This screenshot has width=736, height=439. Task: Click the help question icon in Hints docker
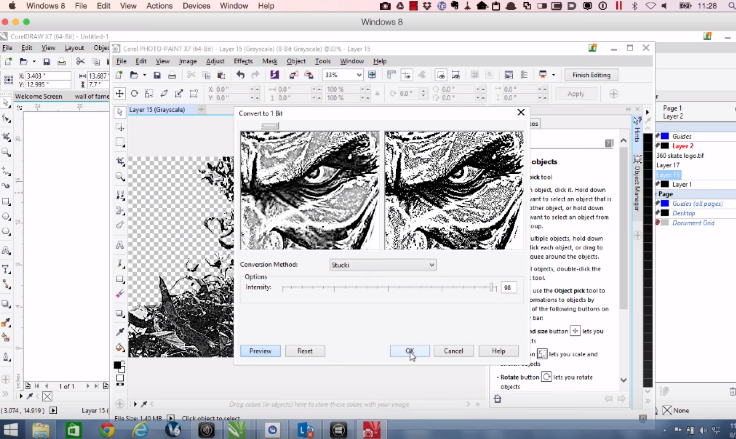609,143
